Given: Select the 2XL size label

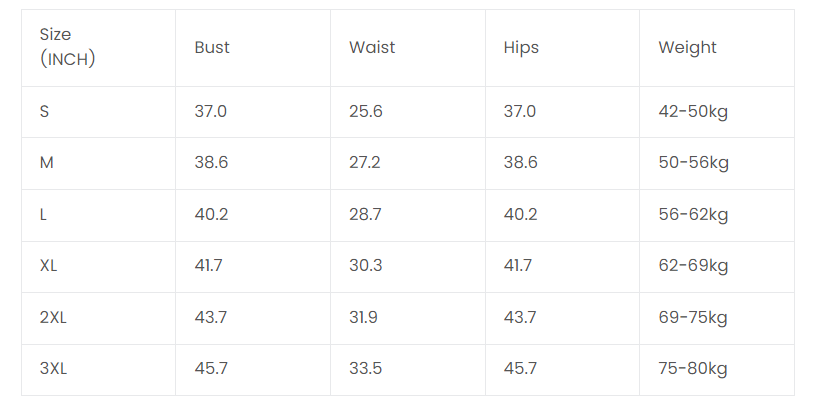Looking at the screenshot, I should pyautogui.click(x=53, y=317).
